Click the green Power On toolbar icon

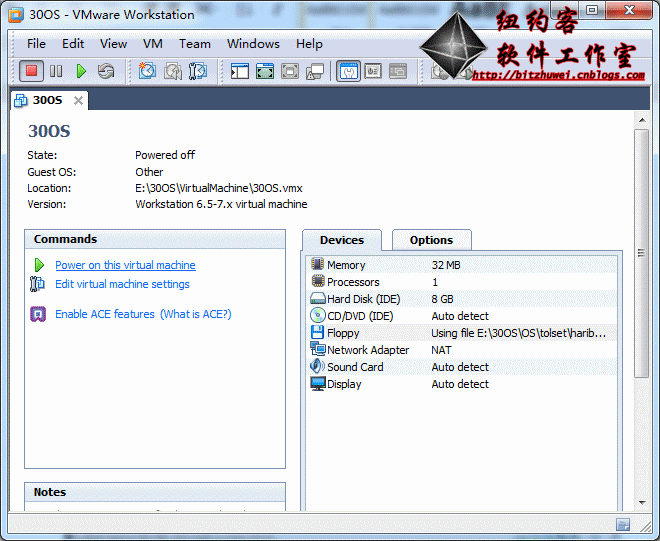coord(81,71)
